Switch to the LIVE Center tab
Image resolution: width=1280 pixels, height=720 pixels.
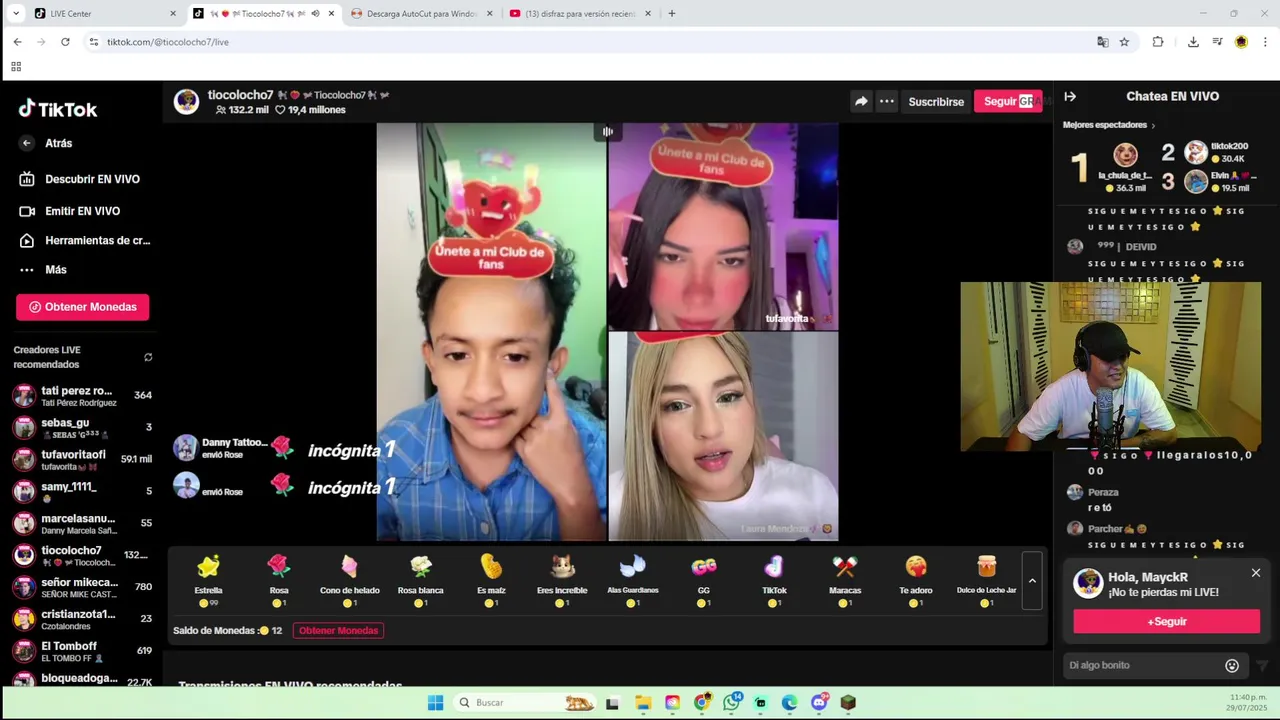[104, 14]
